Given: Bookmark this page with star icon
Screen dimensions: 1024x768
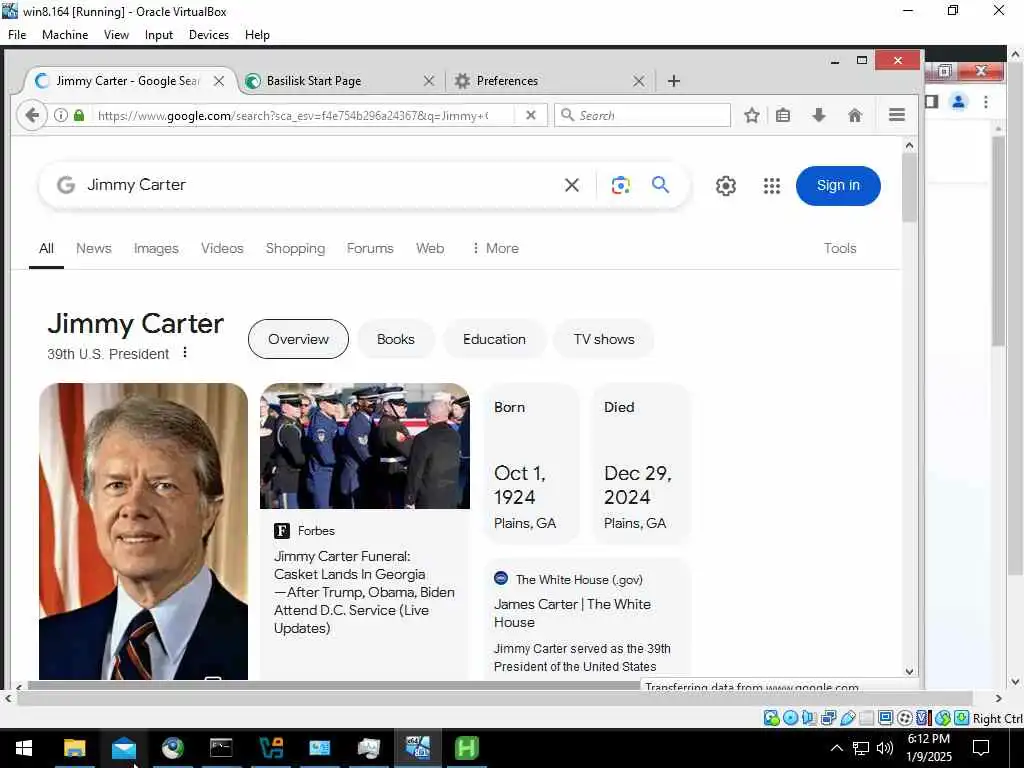Looking at the screenshot, I should [752, 116].
